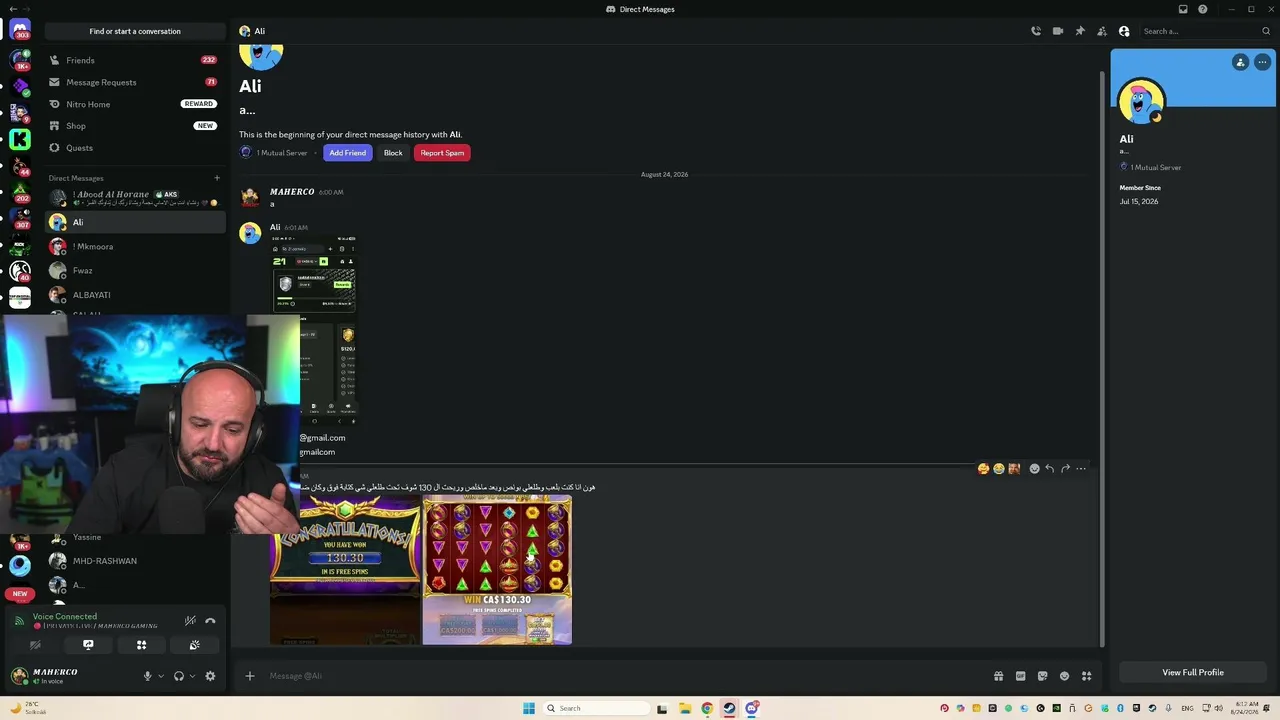Open the Quests page

135,148
